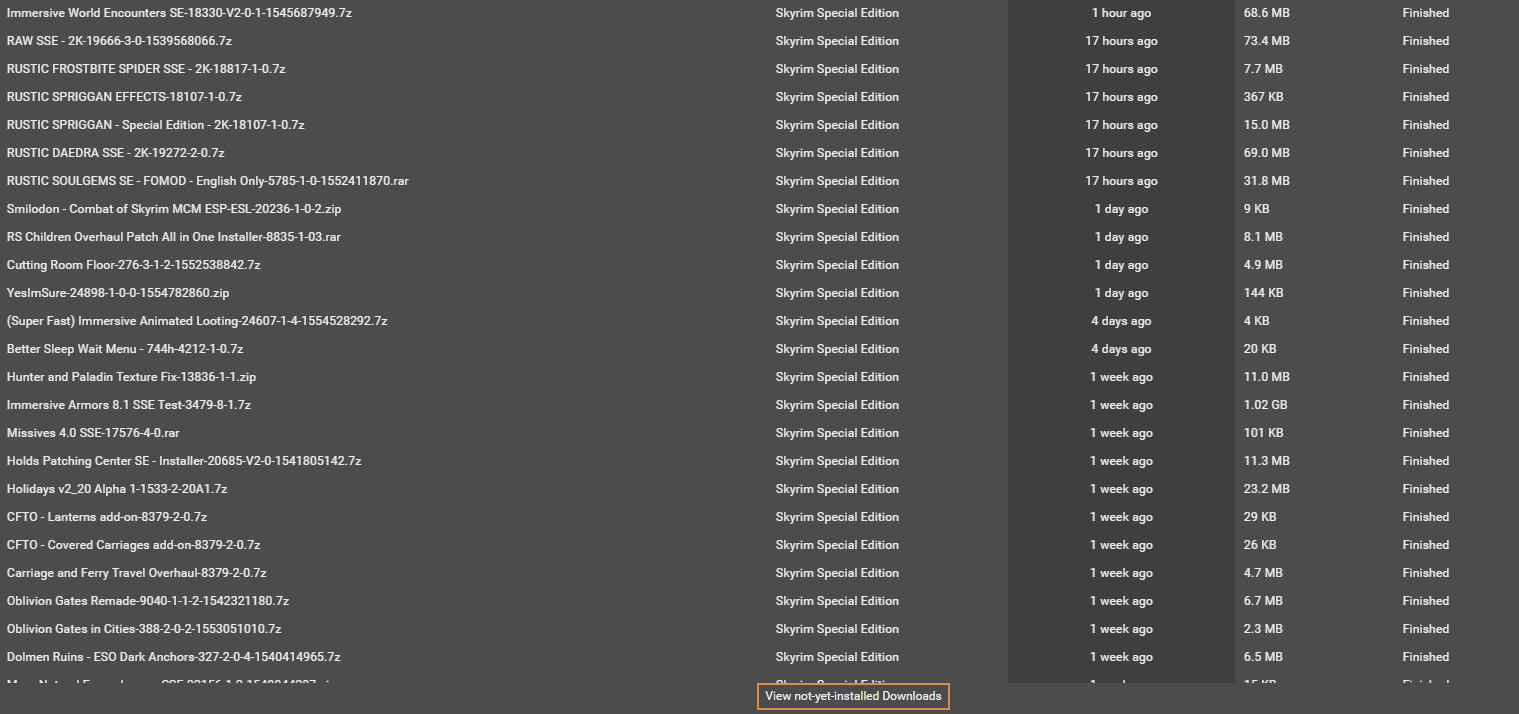
Task: Click the 4 KB size value
Action: coord(1257,321)
